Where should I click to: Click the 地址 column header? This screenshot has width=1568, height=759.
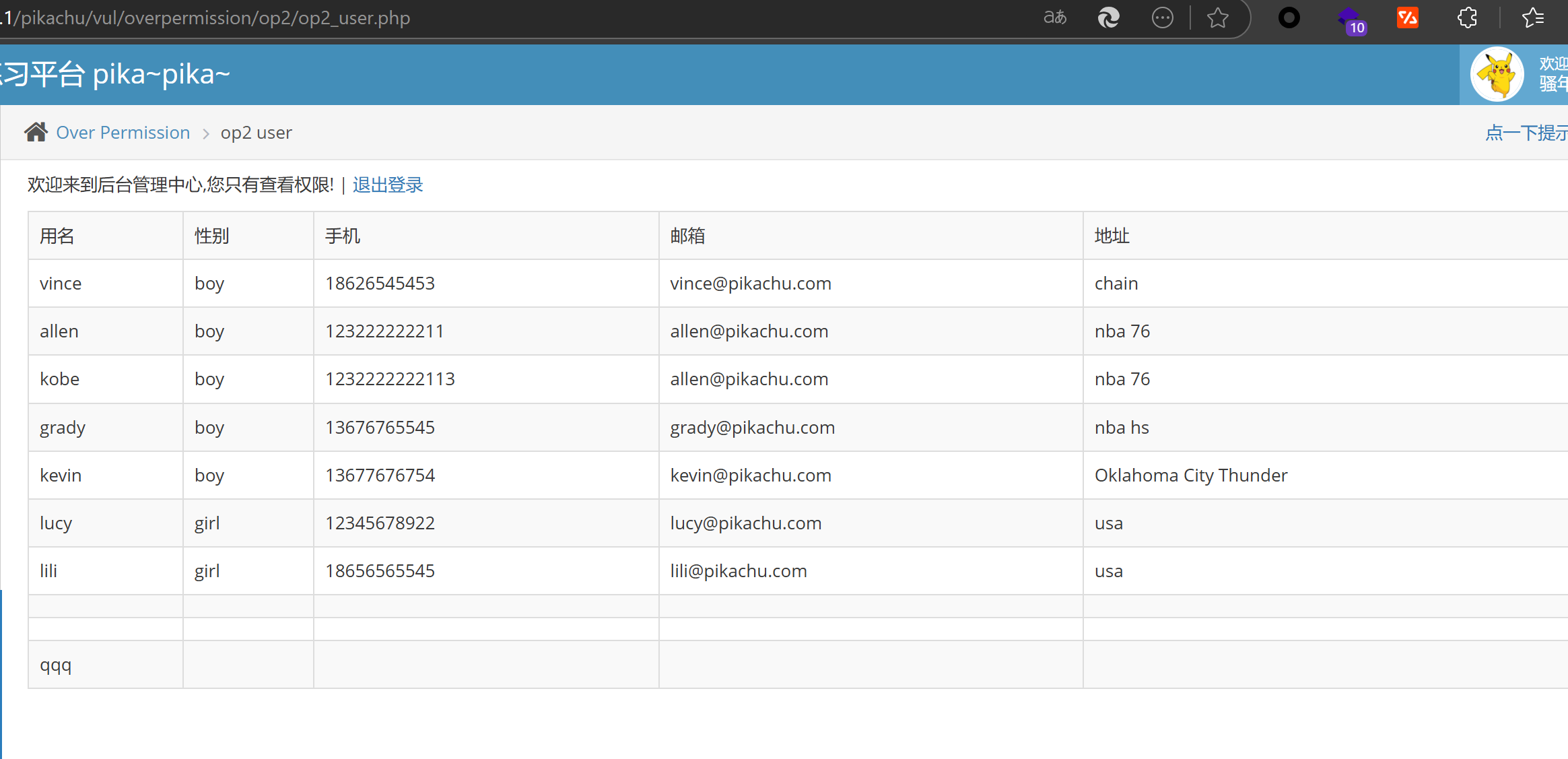coord(1112,236)
